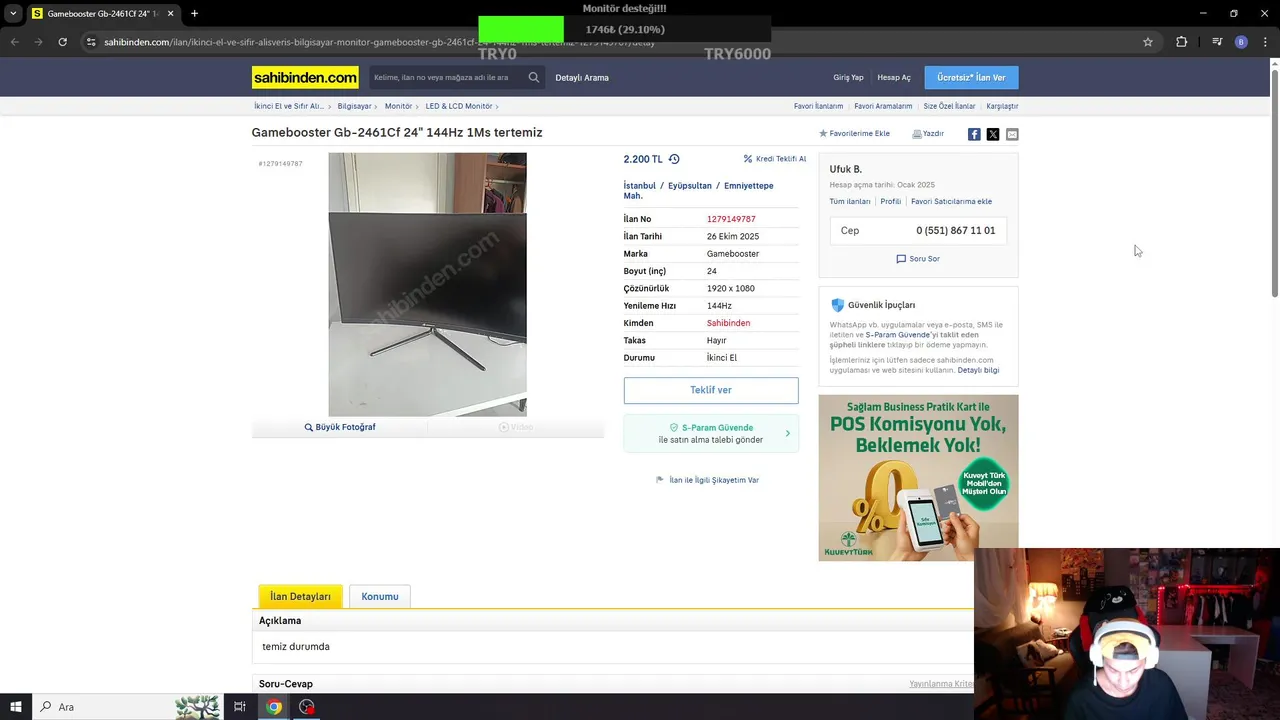Open Favori İlanlarım
The image size is (1280, 720).
[818, 106]
